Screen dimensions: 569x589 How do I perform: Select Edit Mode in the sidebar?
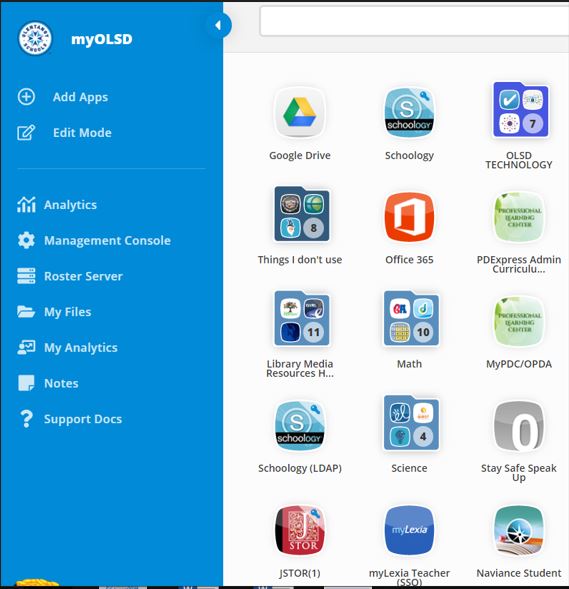point(82,133)
